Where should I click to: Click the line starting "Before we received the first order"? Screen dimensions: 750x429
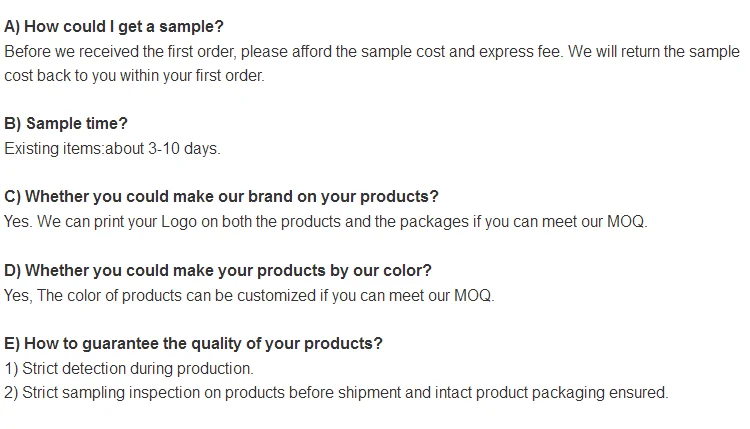(x=370, y=51)
